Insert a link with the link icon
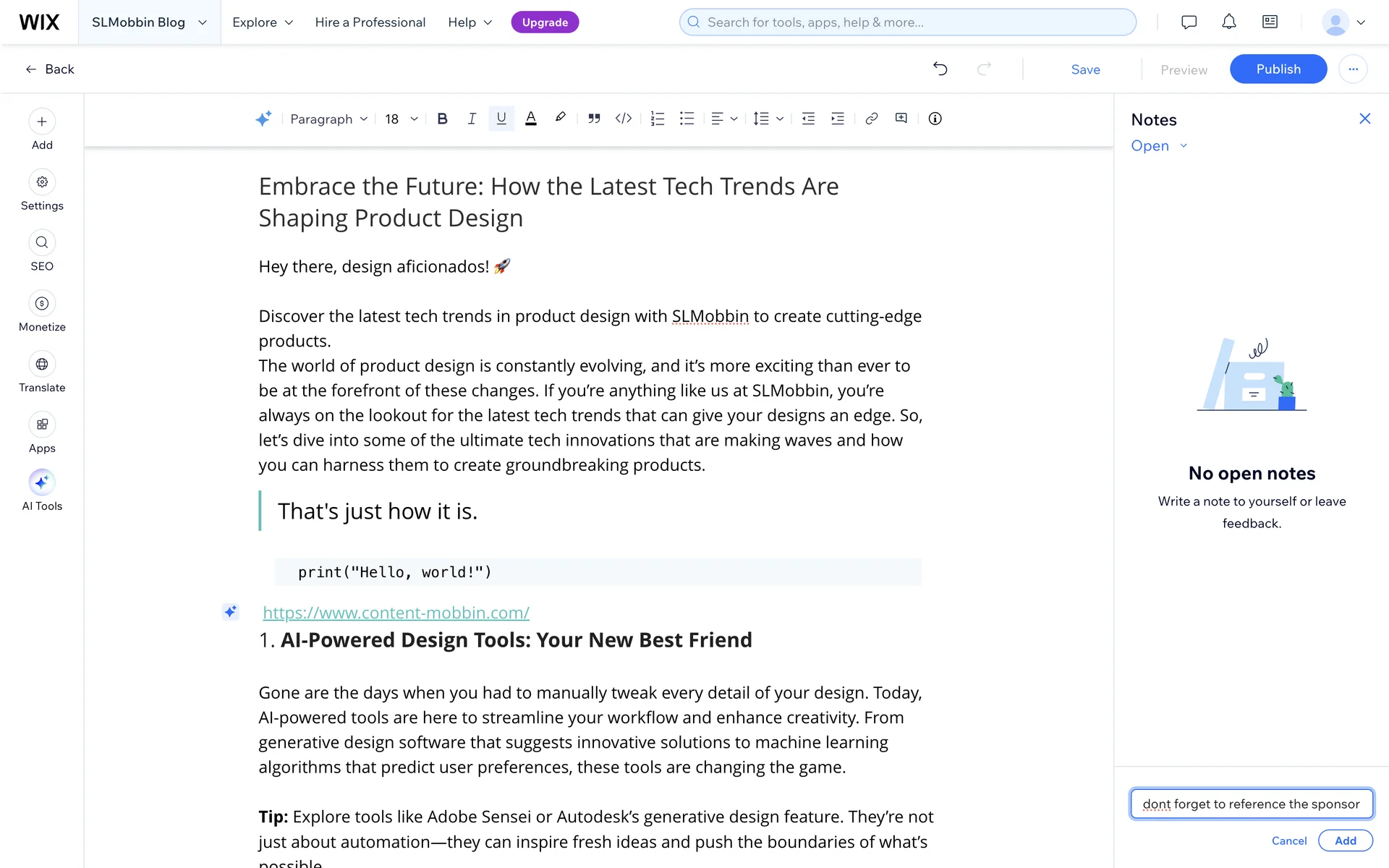Viewport: 1389px width, 868px height. [x=871, y=119]
